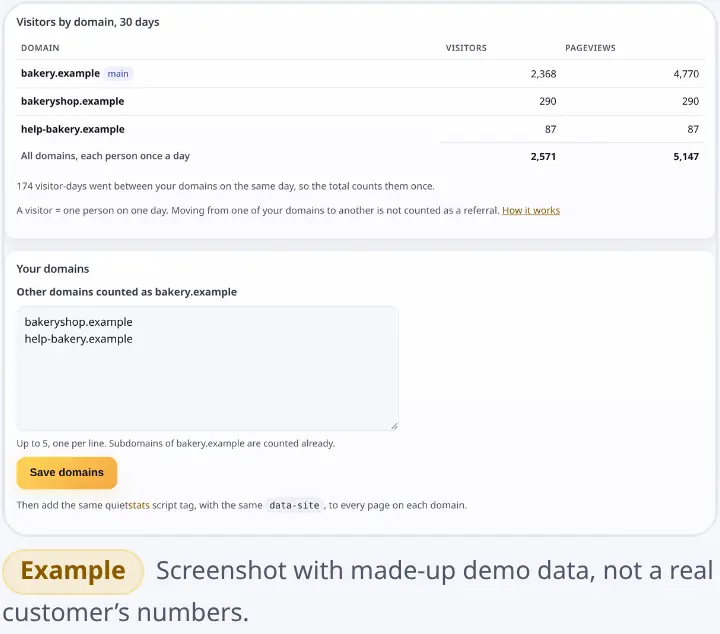Click the data-site code snippet
The height and width of the screenshot is (634, 720).
click(294, 505)
